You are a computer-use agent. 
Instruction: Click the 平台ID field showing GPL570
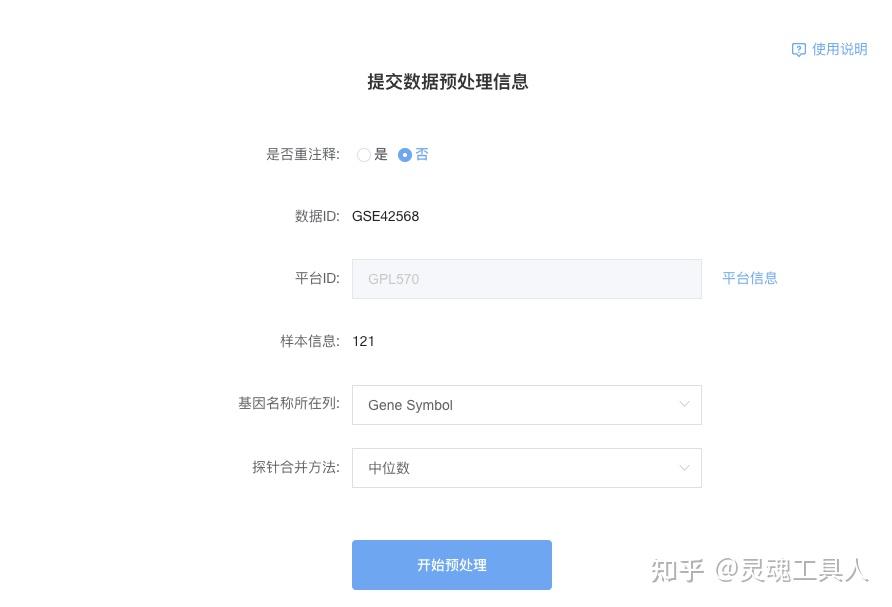tap(526, 279)
